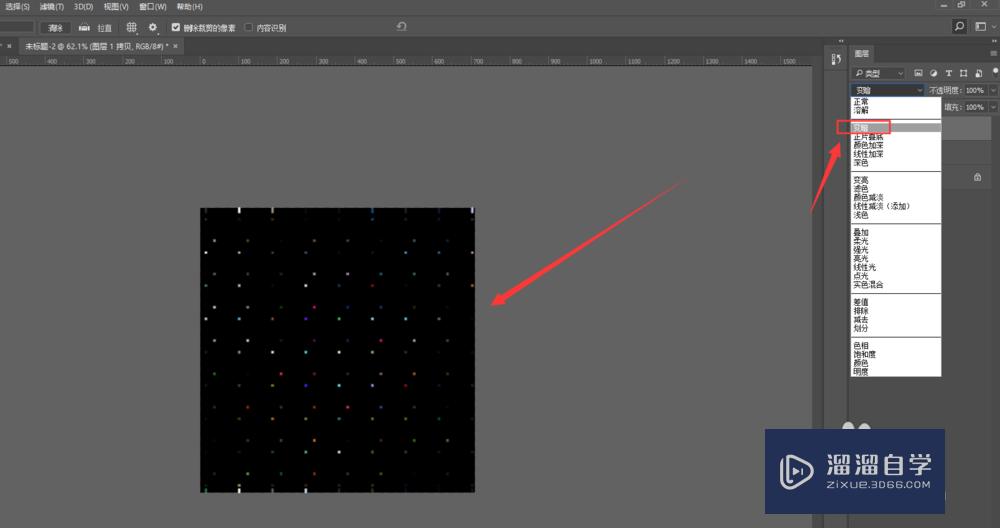Viewport: 1000px width, 528px height.
Task: Click the 清除 button in options bar
Action: tap(56, 27)
